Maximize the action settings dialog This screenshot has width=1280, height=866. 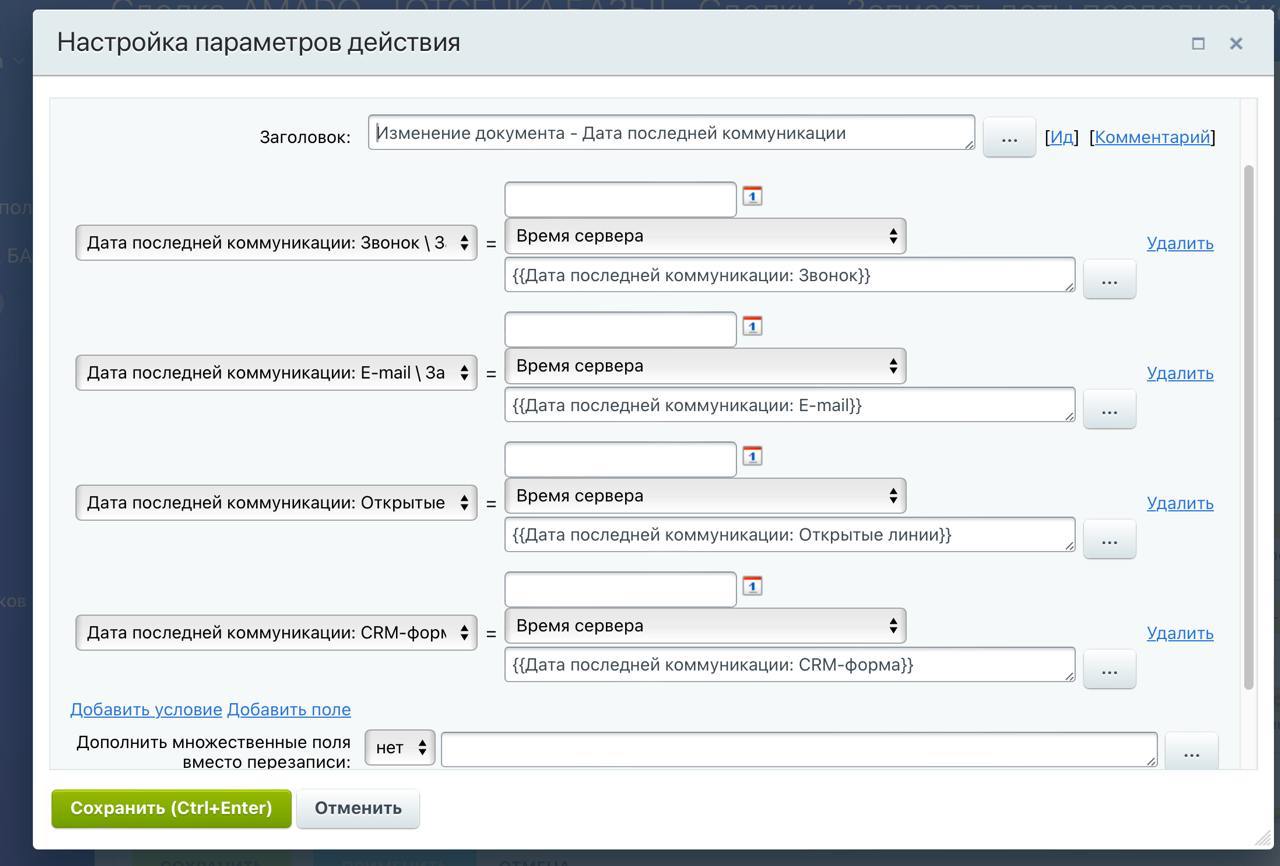click(x=1198, y=43)
